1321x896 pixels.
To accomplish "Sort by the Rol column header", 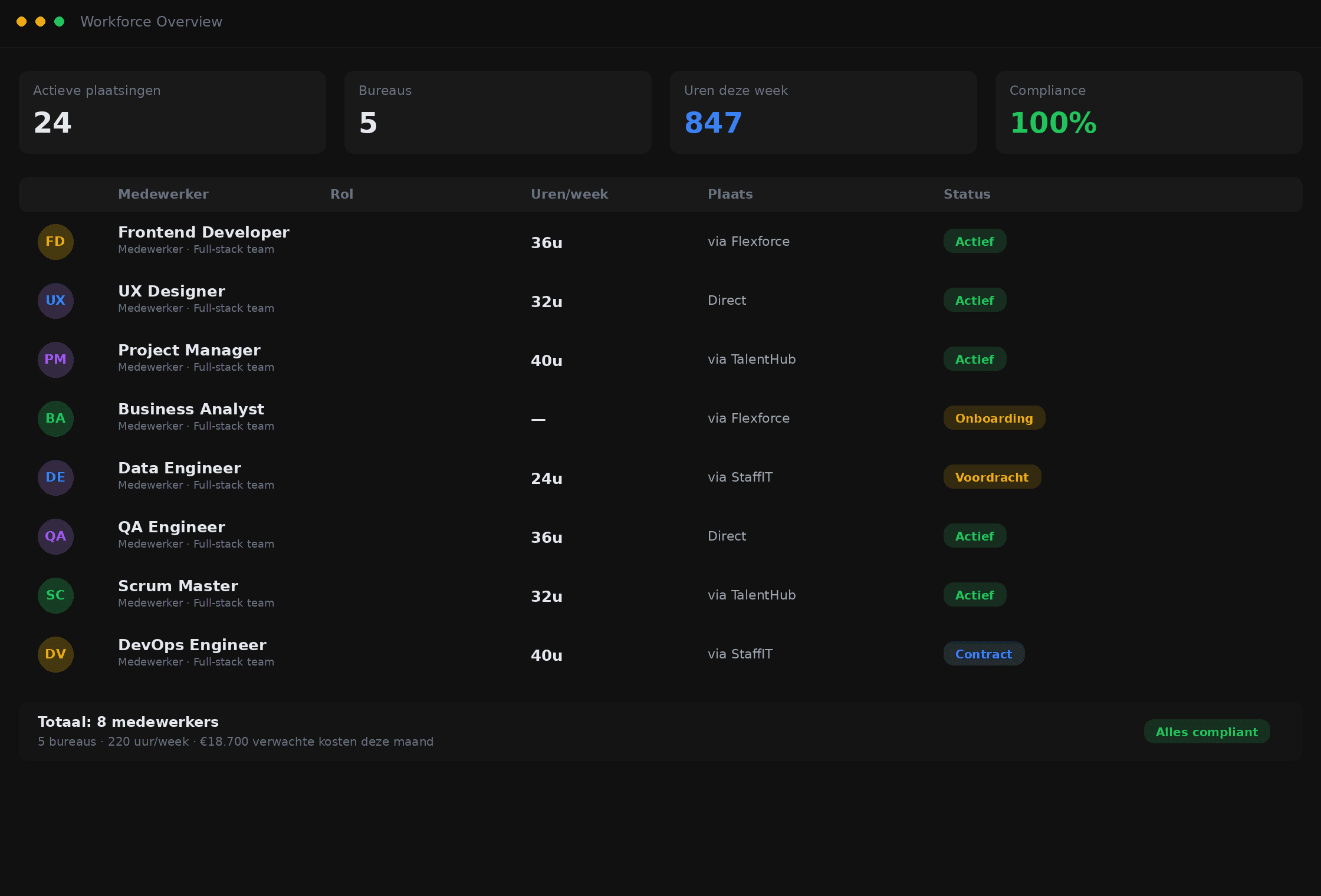I will click(x=342, y=194).
